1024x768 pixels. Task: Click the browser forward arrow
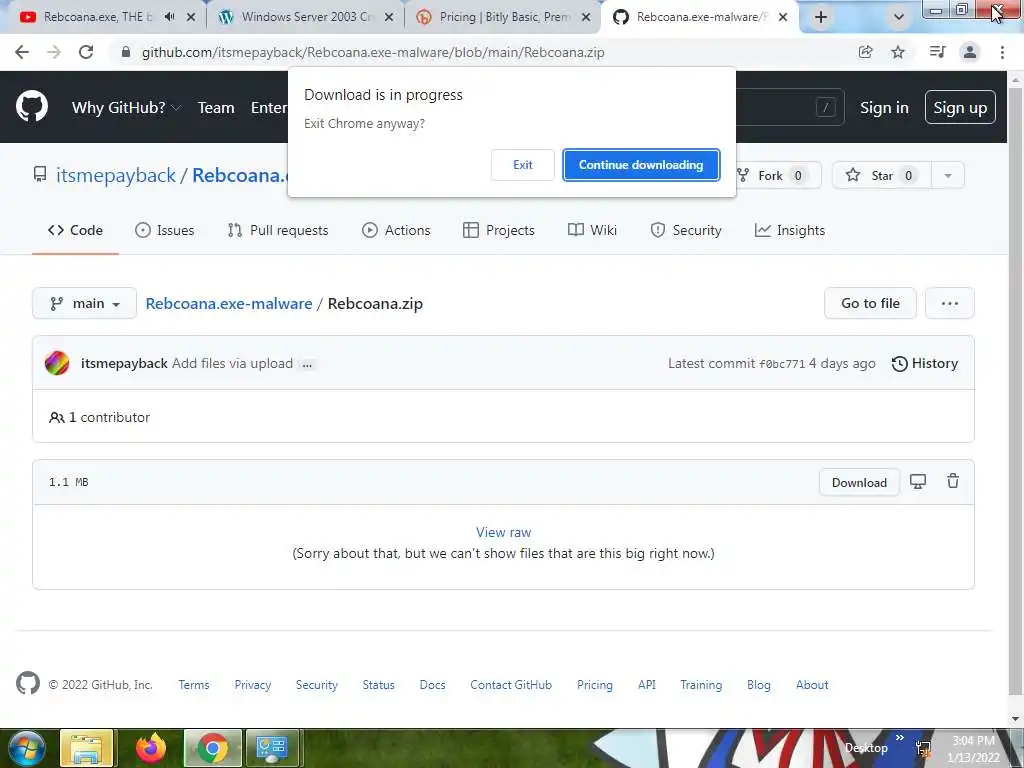tap(54, 52)
